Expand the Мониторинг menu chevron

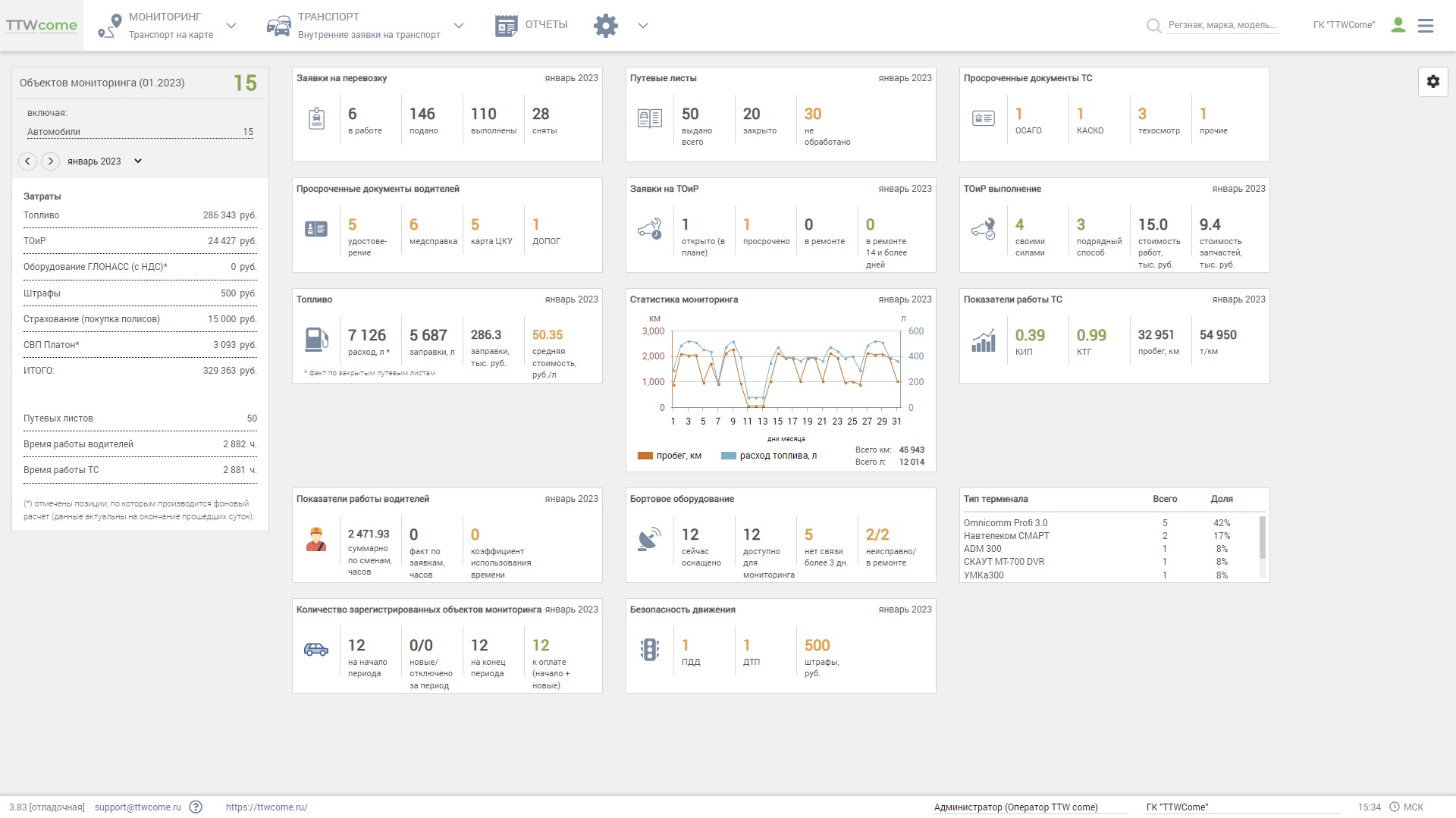[231, 26]
